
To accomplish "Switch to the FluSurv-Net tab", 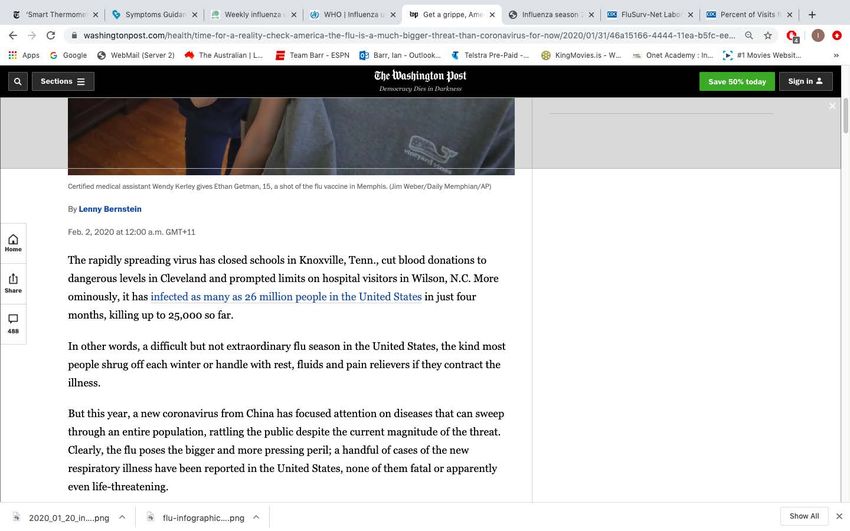I will 649,15.
